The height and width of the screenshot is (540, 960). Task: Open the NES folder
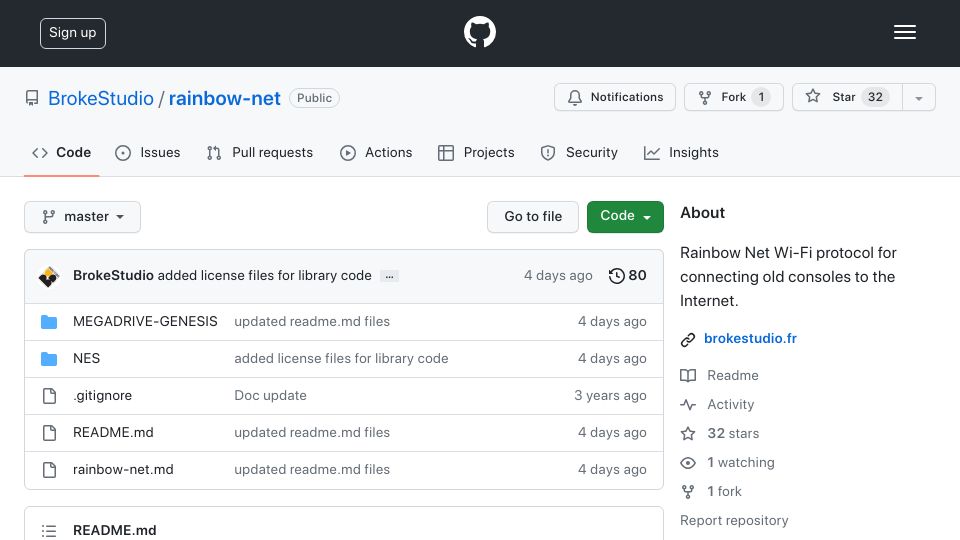86,359
